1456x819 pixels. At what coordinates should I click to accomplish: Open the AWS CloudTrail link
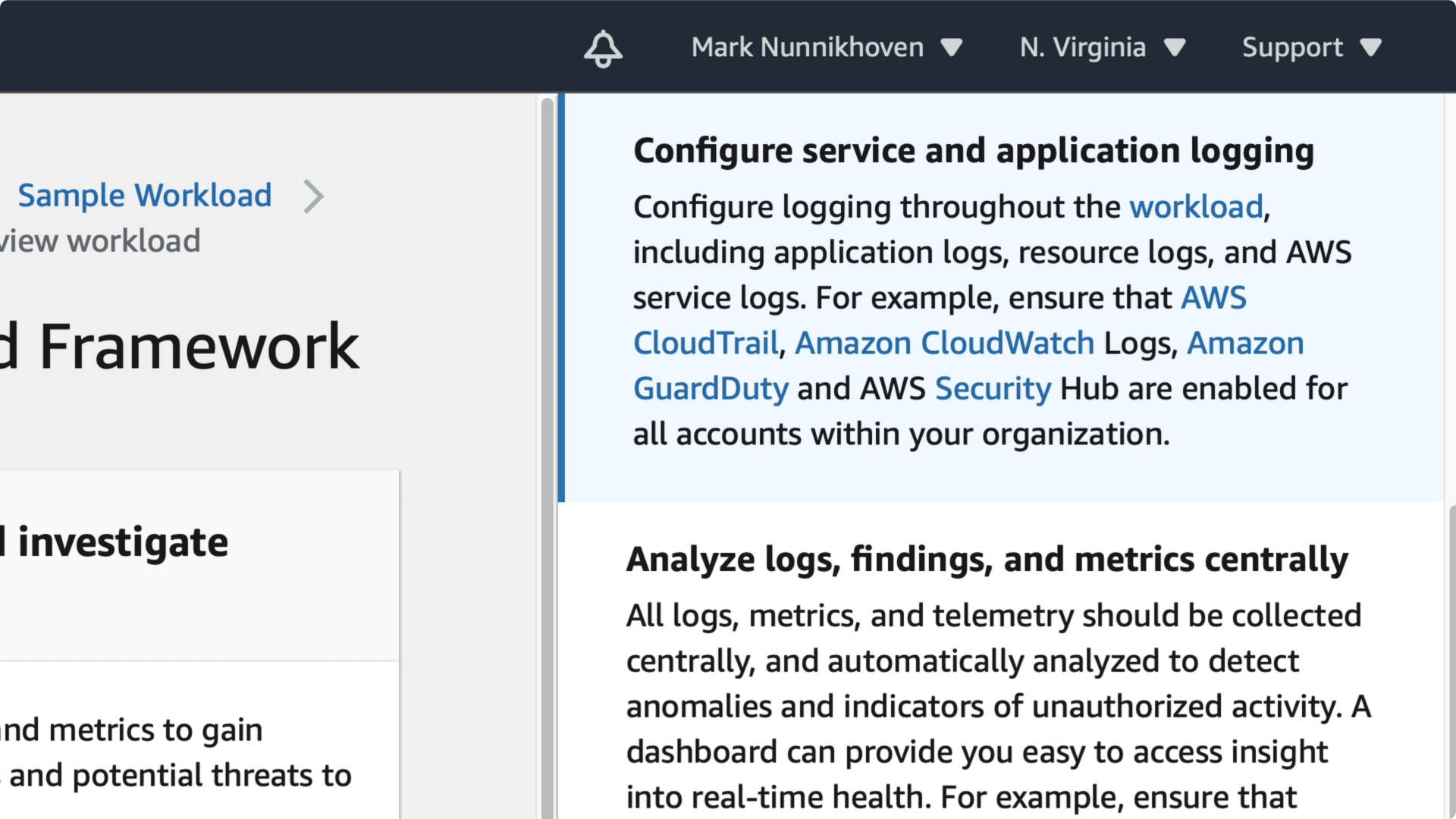[x=939, y=320]
